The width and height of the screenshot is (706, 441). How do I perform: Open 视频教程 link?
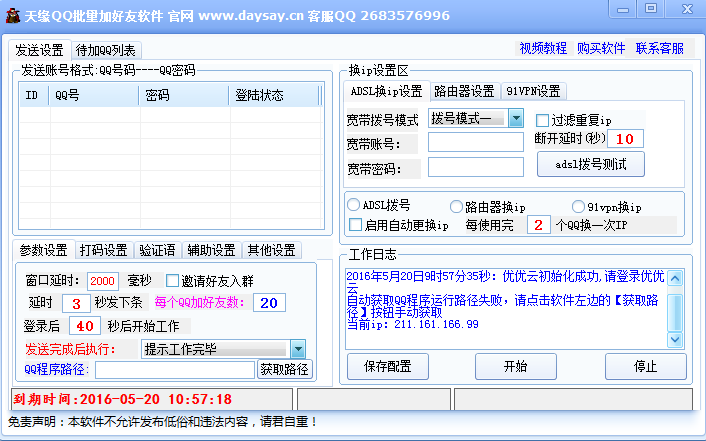tap(543, 48)
